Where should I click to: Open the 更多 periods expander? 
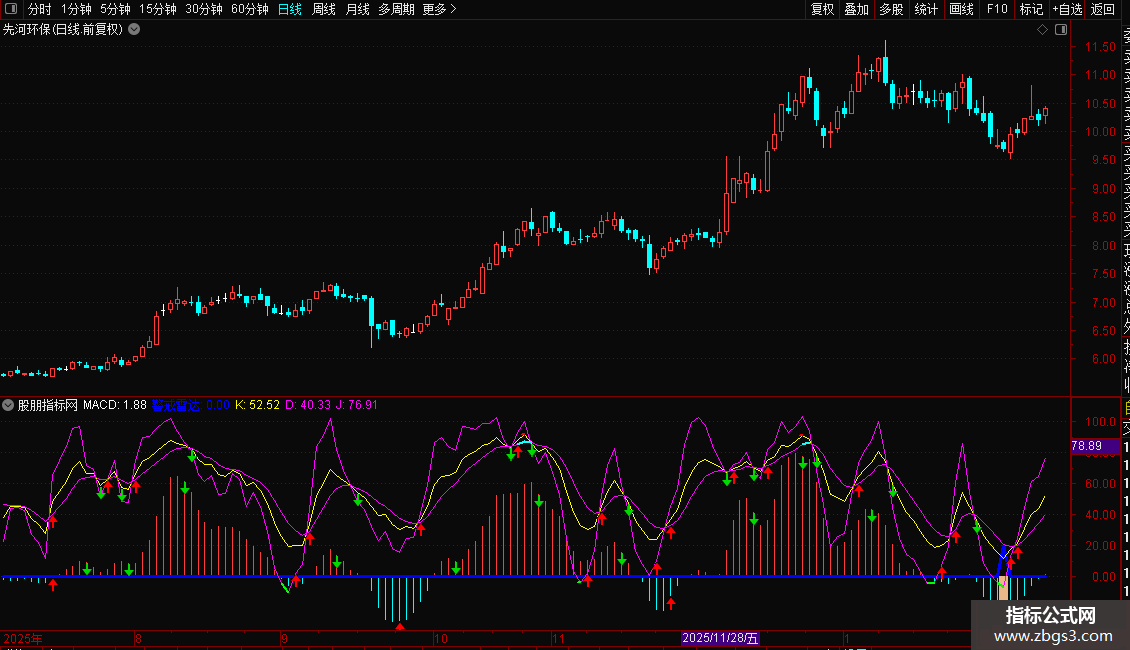[439, 9]
